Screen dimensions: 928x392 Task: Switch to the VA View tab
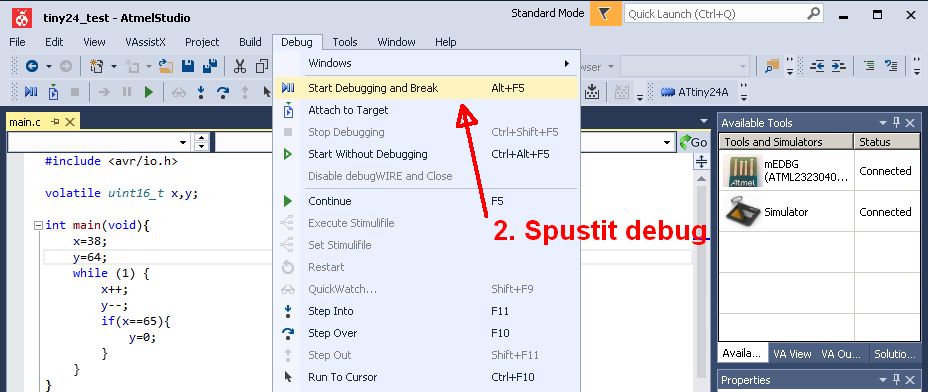coord(792,354)
